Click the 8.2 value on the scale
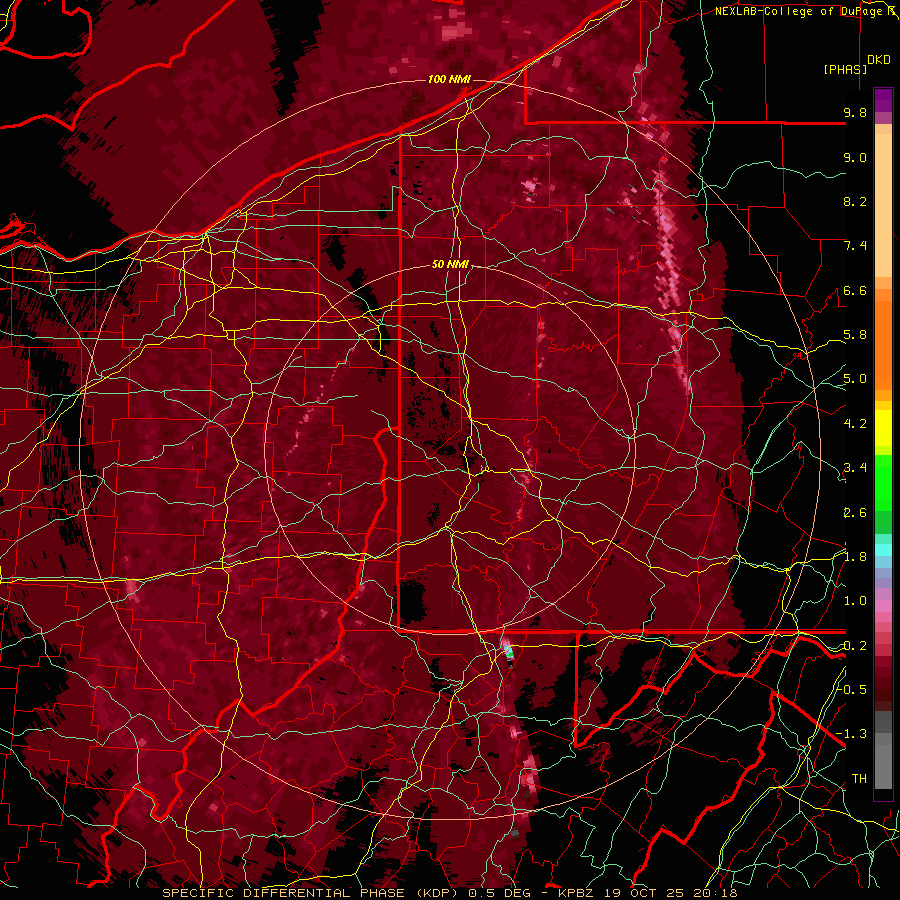The width and height of the screenshot is (900, 900). tap(855, 201)
